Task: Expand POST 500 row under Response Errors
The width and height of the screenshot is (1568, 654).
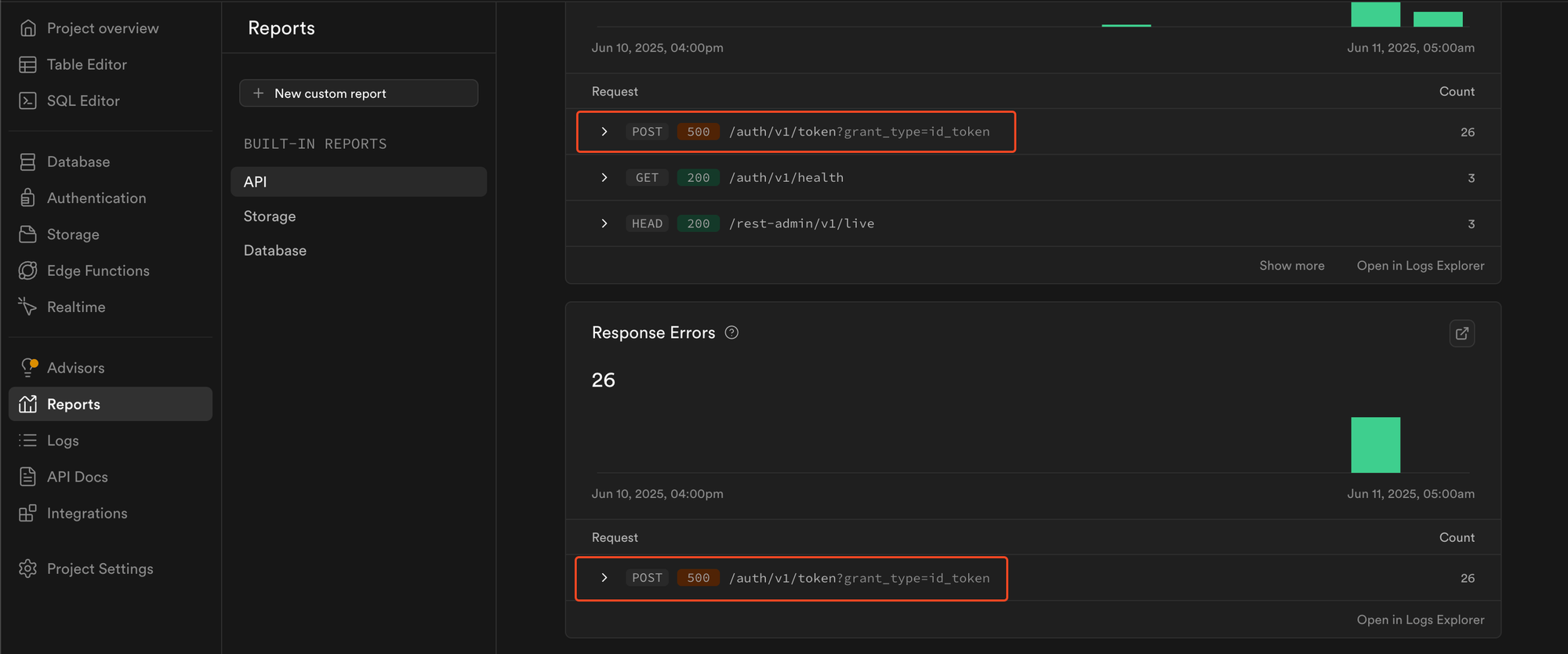Action: [x=604, y=578]
